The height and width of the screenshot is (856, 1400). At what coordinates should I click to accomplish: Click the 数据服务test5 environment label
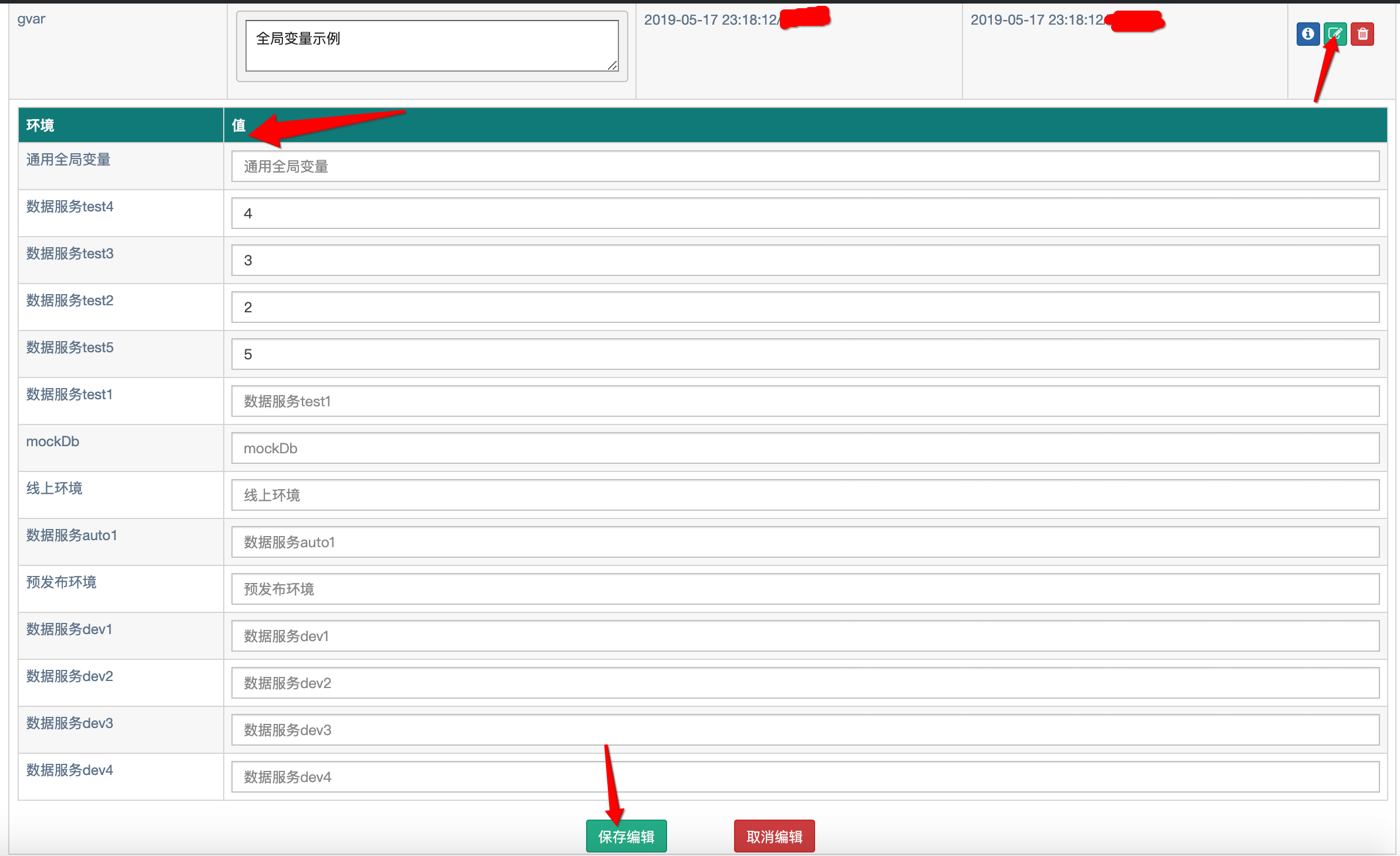pyautogui.click(x=69, y=347)
